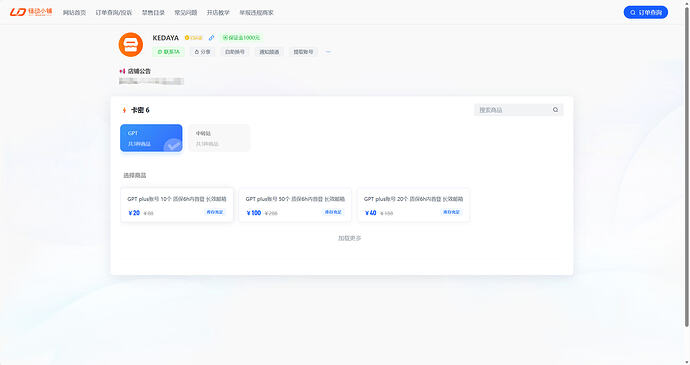Expand the three-dots more actions menu

point(328,52)
